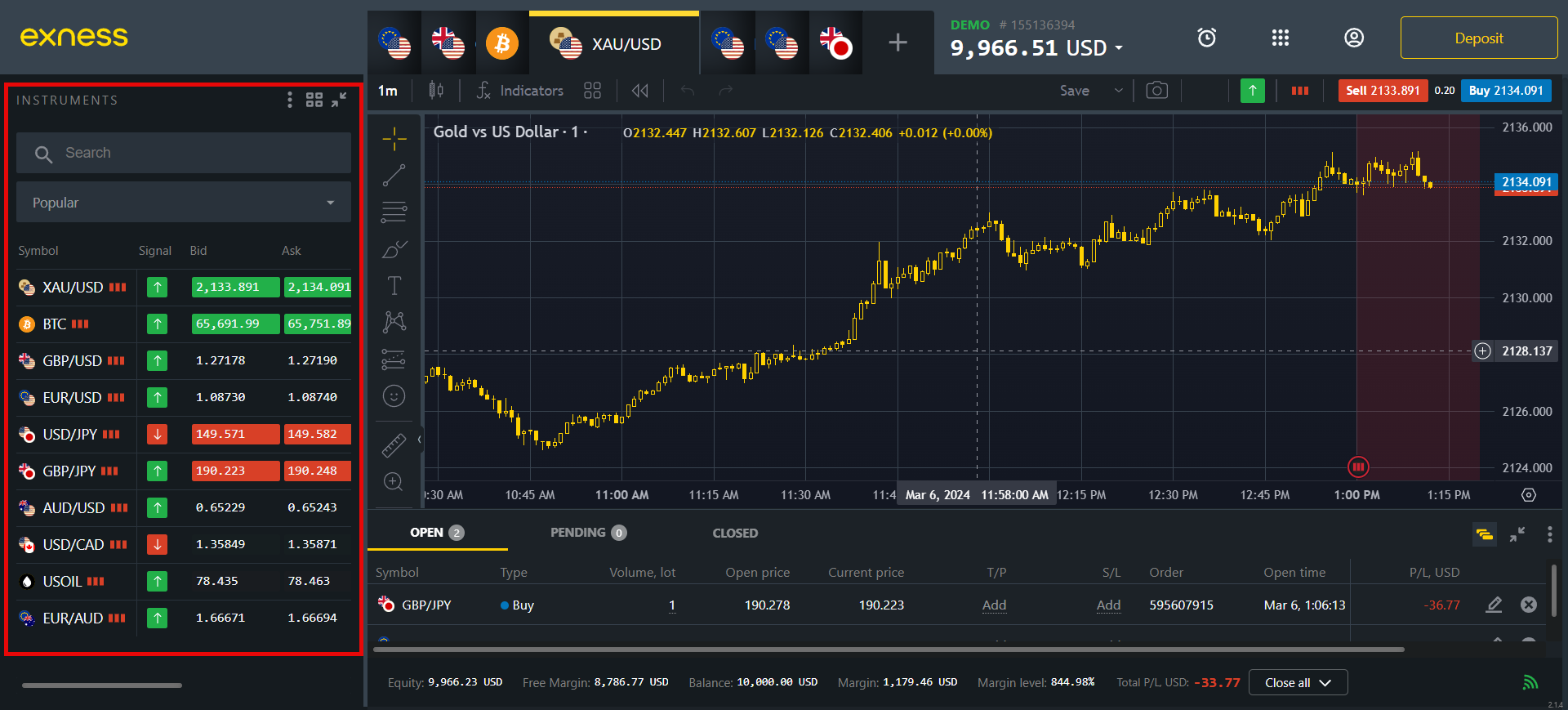Pick the ruler measure tool
This screenshot has width=1568, height=710.
(394, 445)
